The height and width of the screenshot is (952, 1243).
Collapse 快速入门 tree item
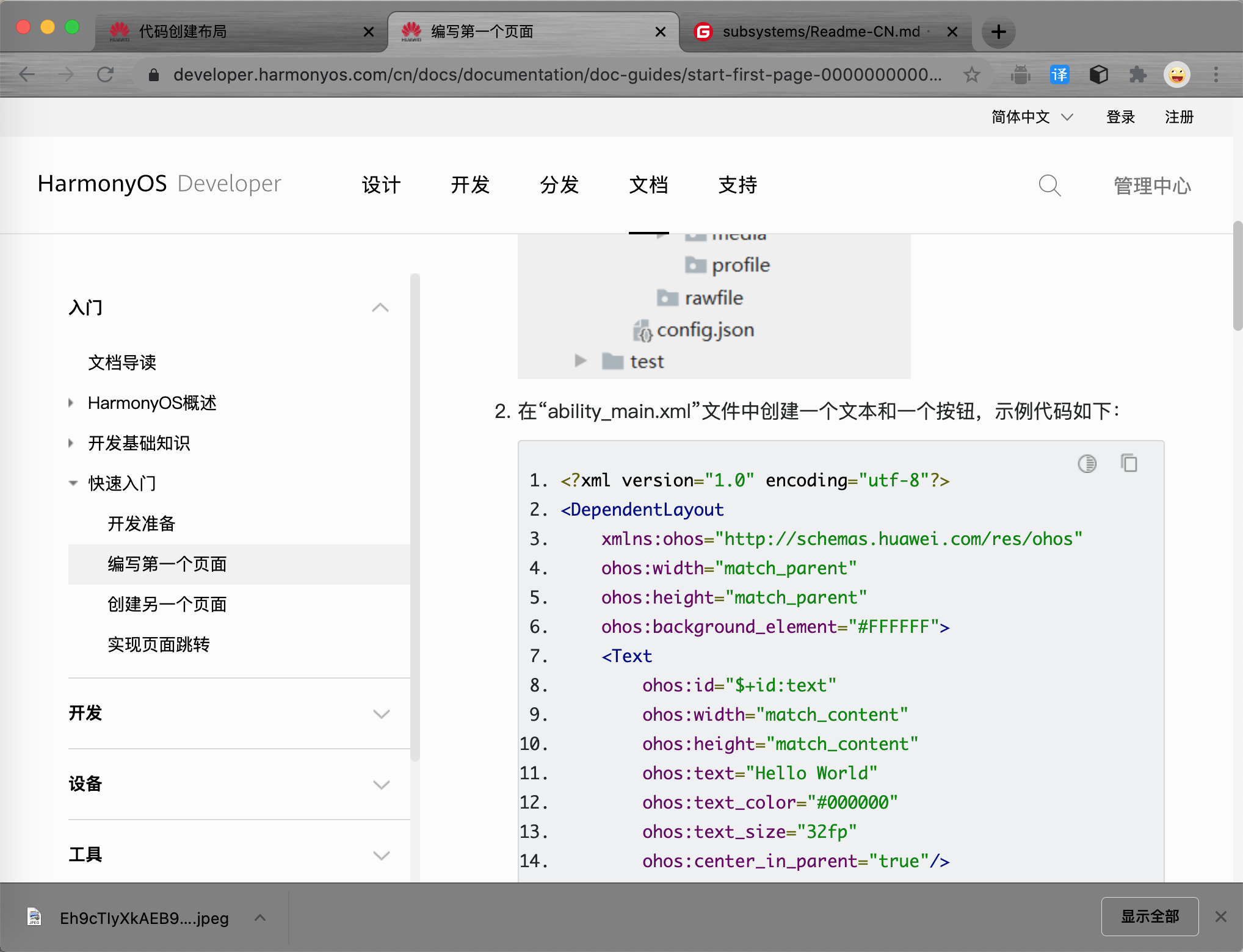[73, 483]
